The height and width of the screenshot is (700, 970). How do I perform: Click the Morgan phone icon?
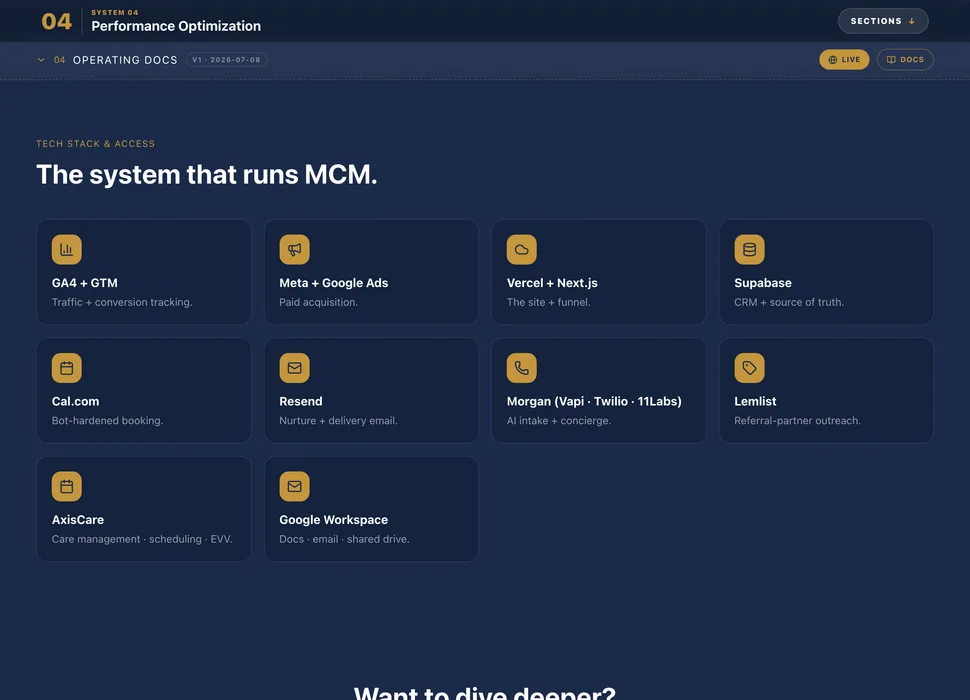[x=521, y=368]
